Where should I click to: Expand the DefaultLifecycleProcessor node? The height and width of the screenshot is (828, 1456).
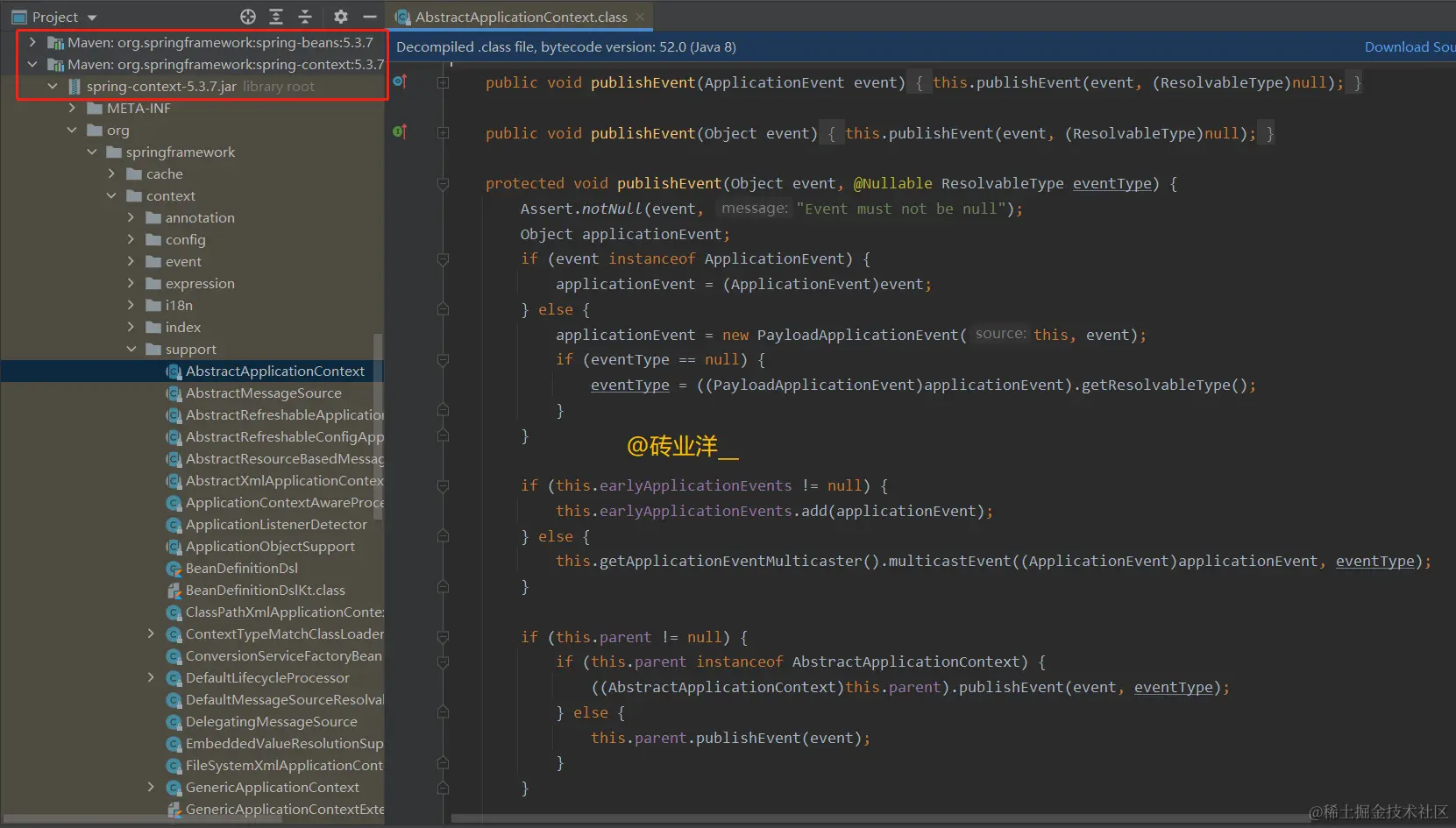point(151,677)
